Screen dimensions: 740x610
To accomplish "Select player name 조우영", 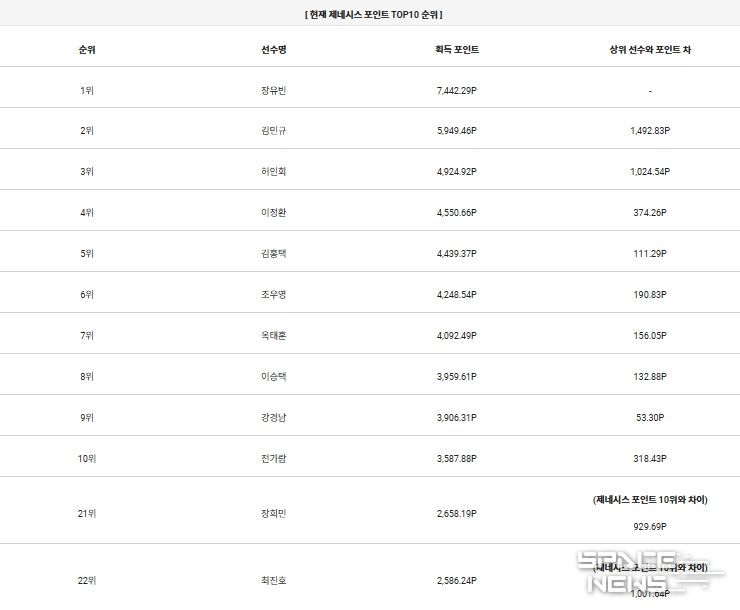I will (274, 295).
